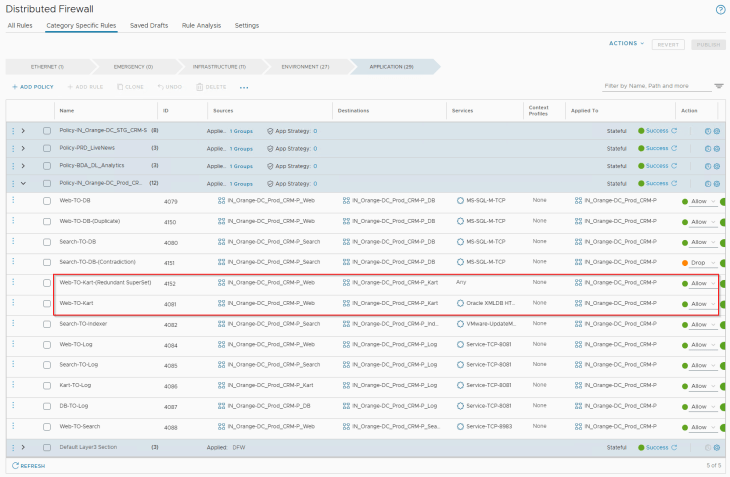Click the filter lines icon beside search box

coord(718,86)
